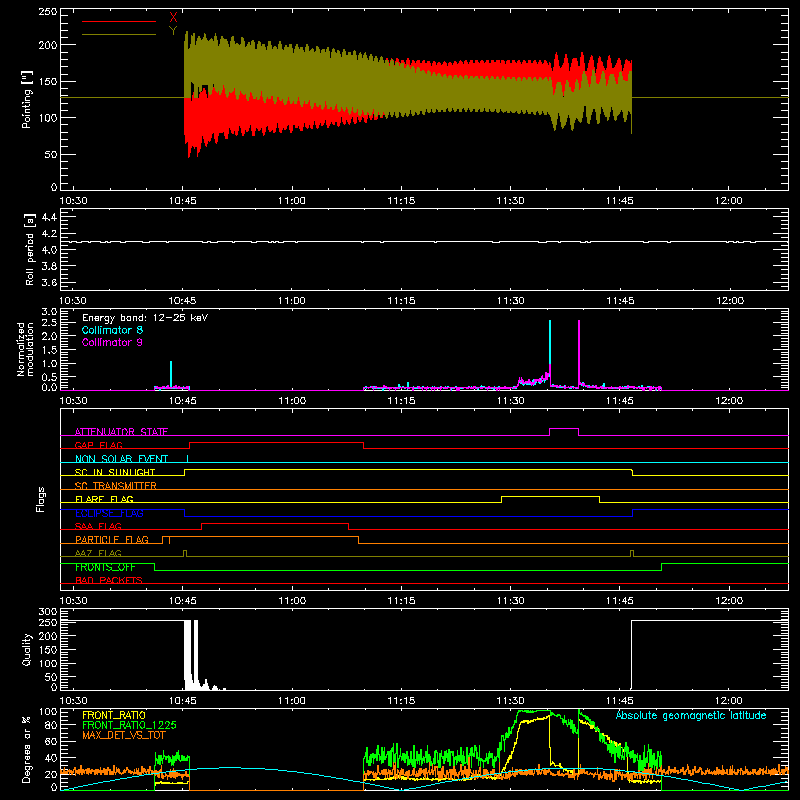This screenshot has height=800, width=800.
Task: Select 'Absolute geomagnetic latitude' legend text
Action: pyautogui.click(x=691, y=715)
